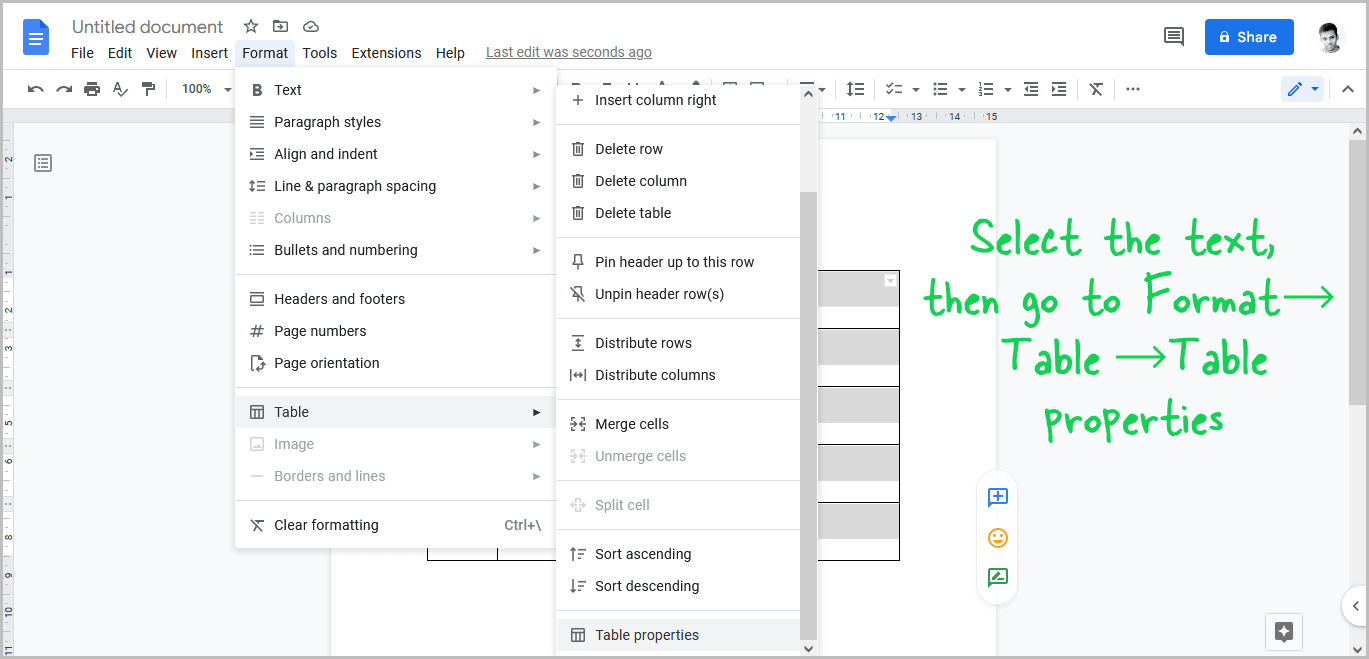Open the print dialog

(91, 89)
